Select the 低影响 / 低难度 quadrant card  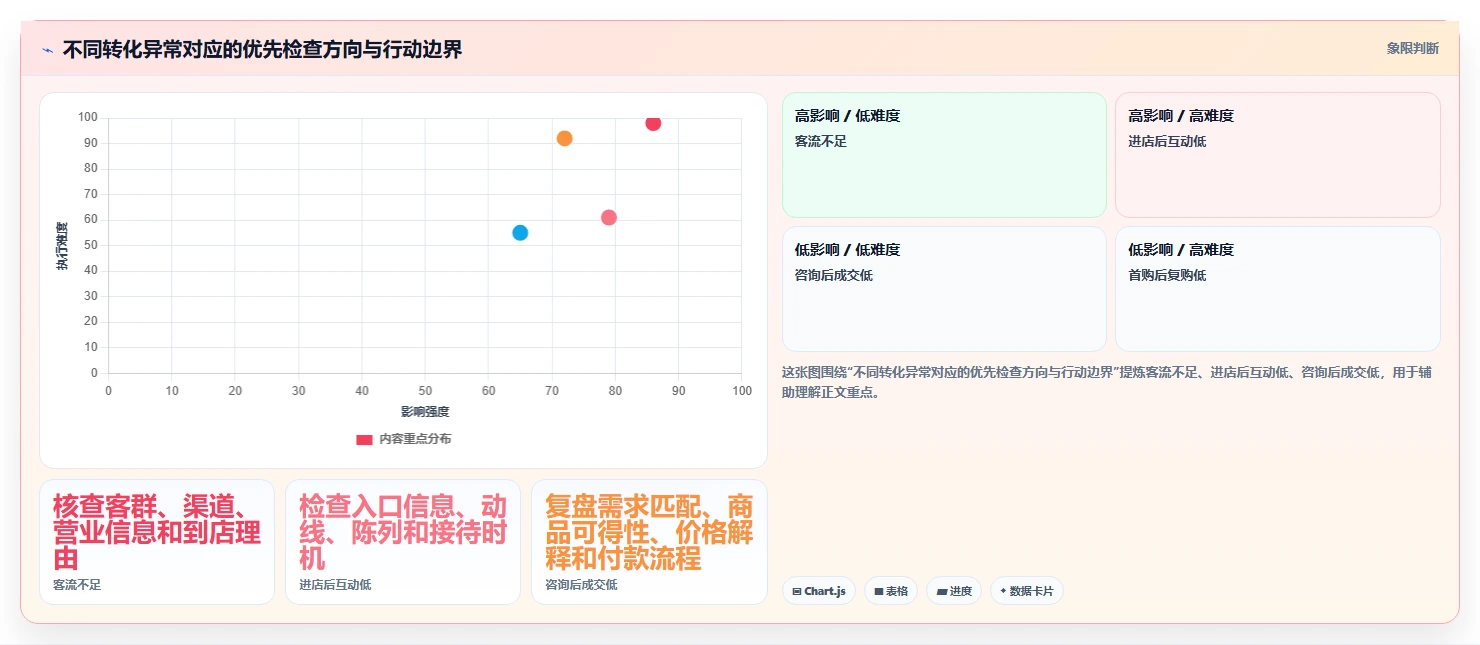coord(944,289)
